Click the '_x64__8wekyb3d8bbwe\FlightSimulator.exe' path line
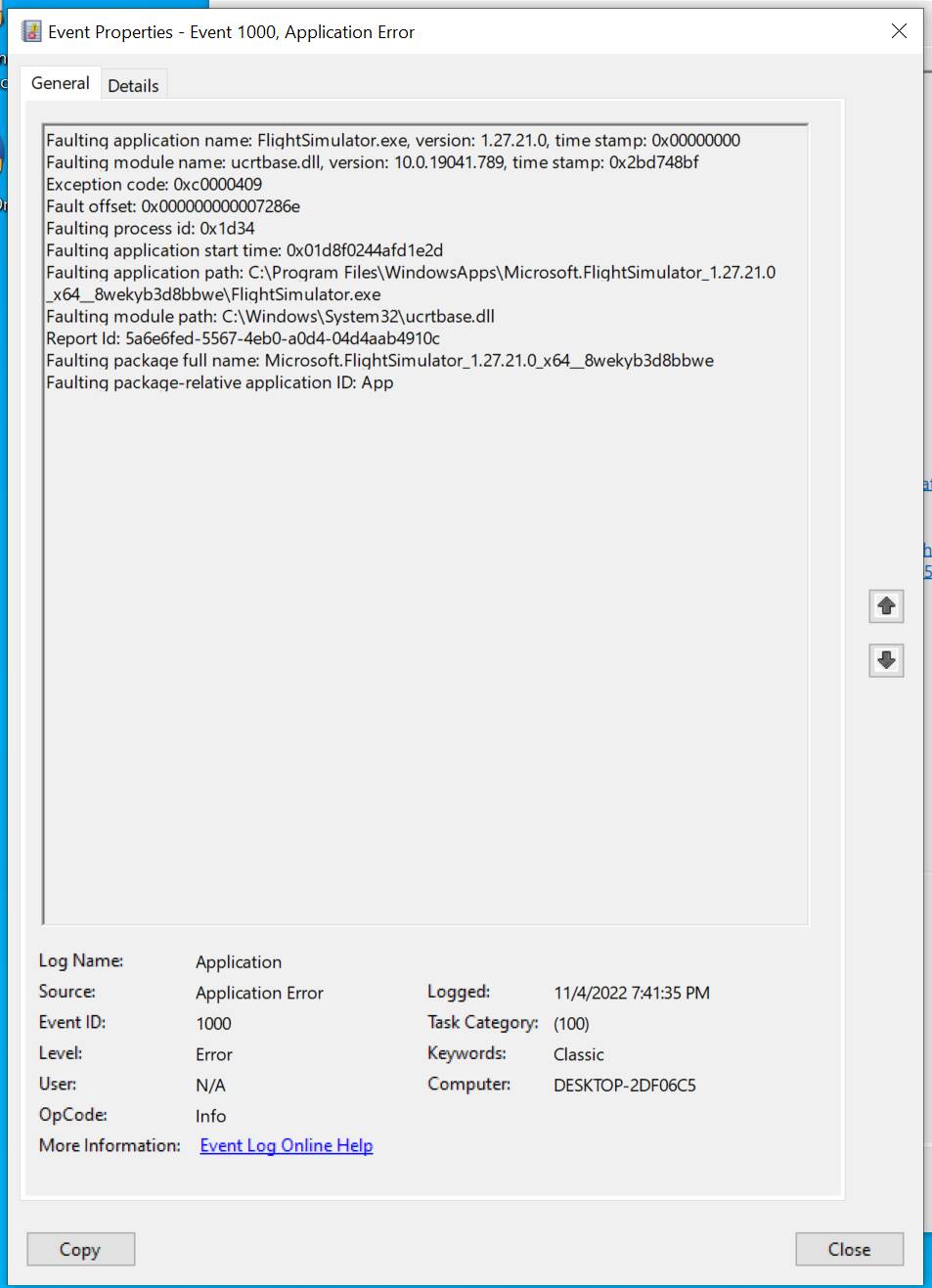 [x=213, y=294]
